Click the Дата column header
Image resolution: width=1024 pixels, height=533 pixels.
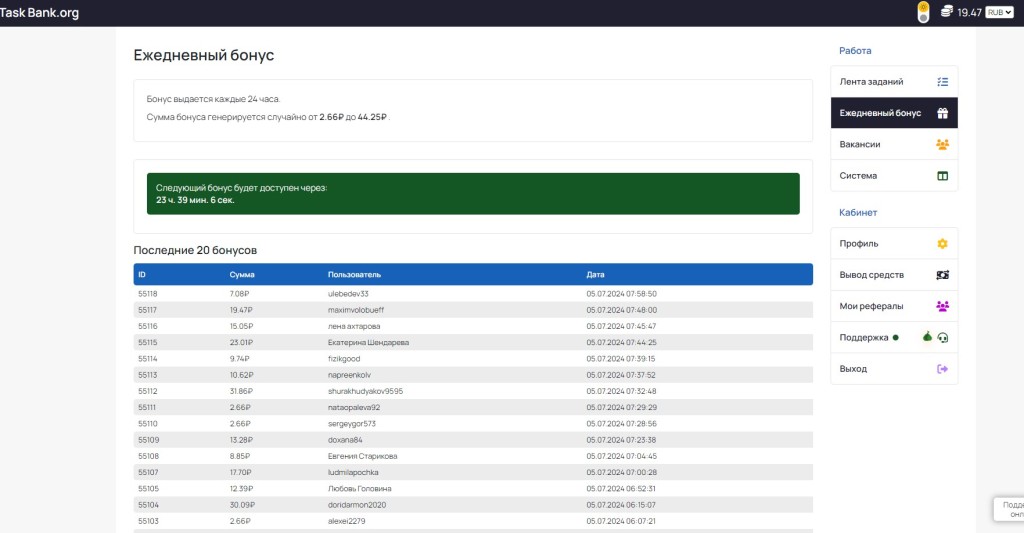click(595, 274)
